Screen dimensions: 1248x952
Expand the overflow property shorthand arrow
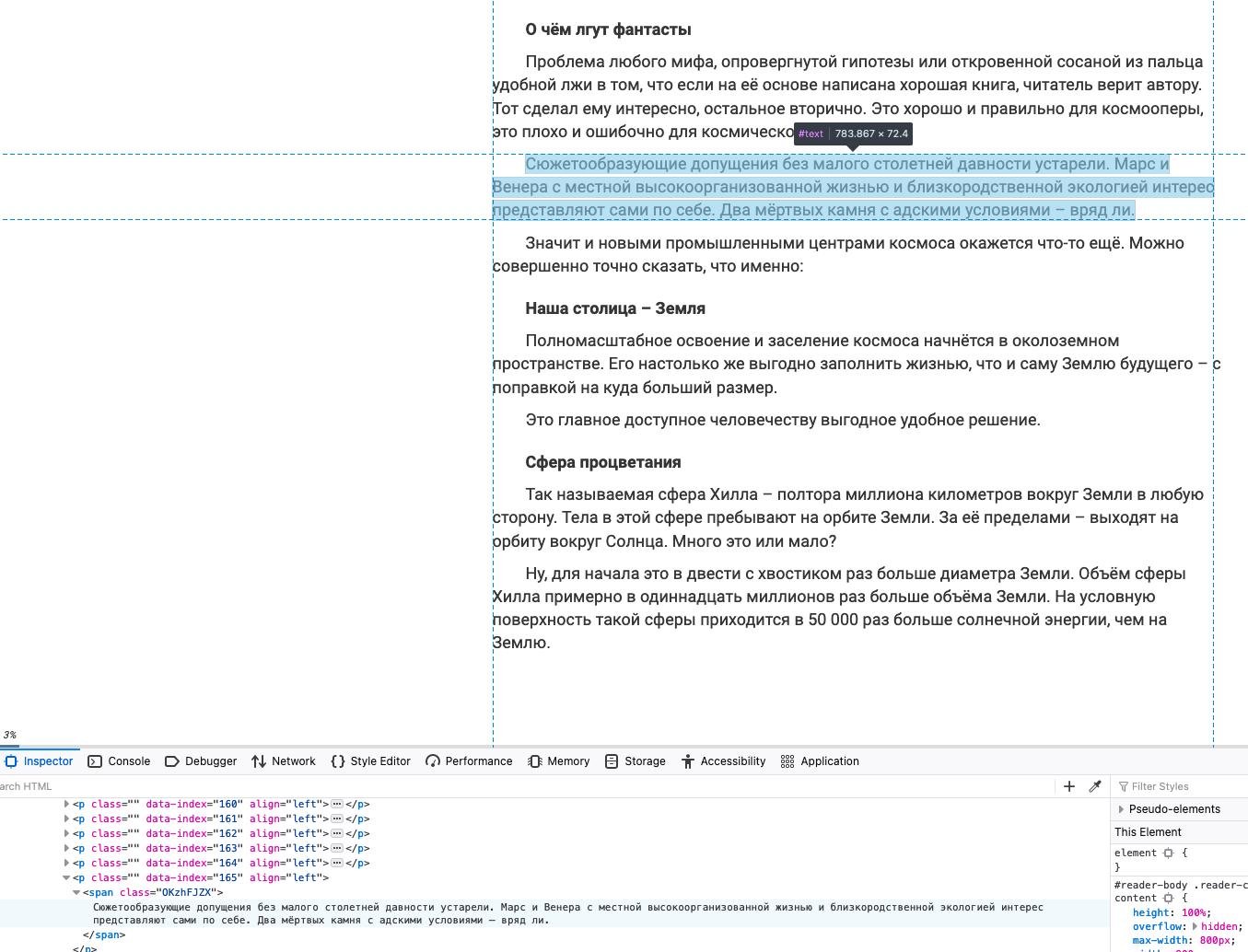1195,926
